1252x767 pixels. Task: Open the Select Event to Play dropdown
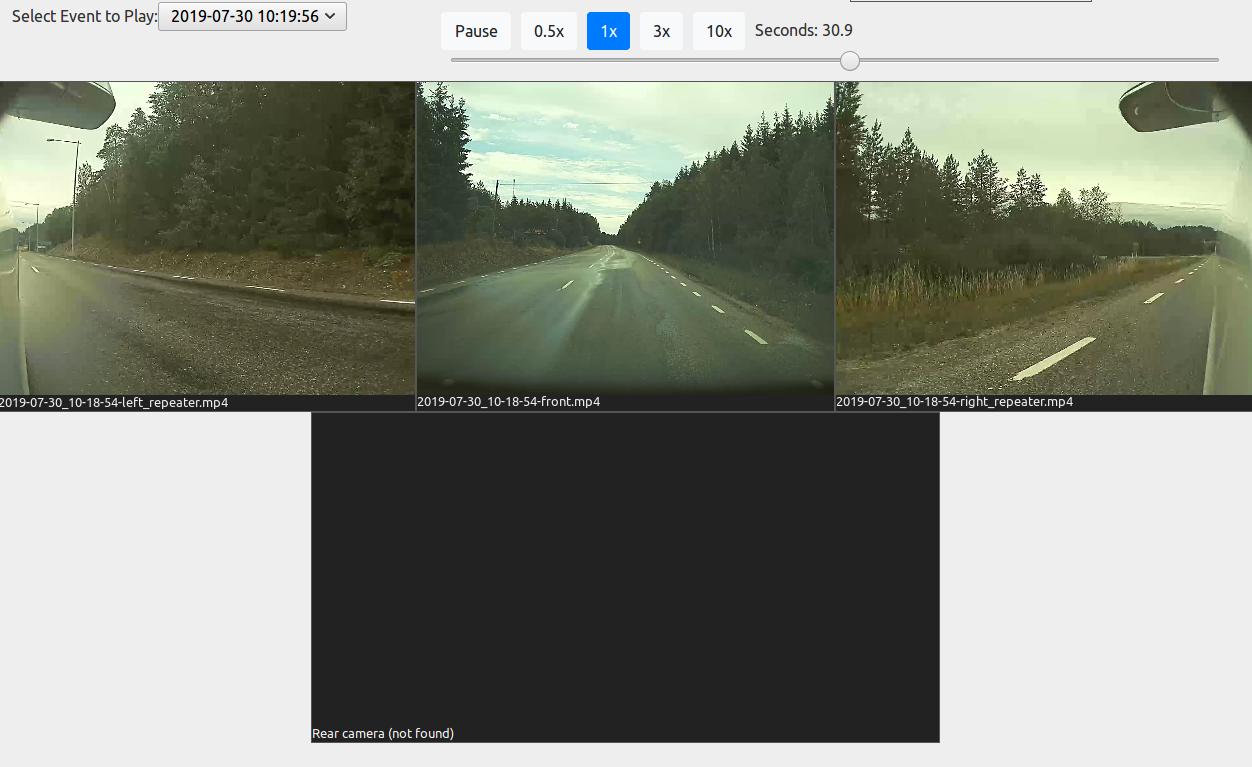252,17
